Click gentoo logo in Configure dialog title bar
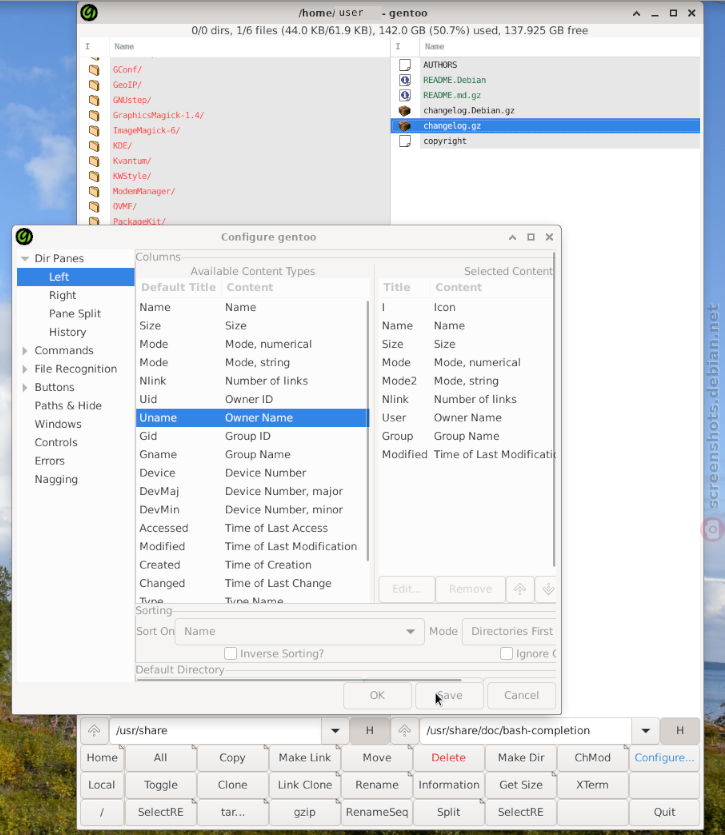 [24, 236]
